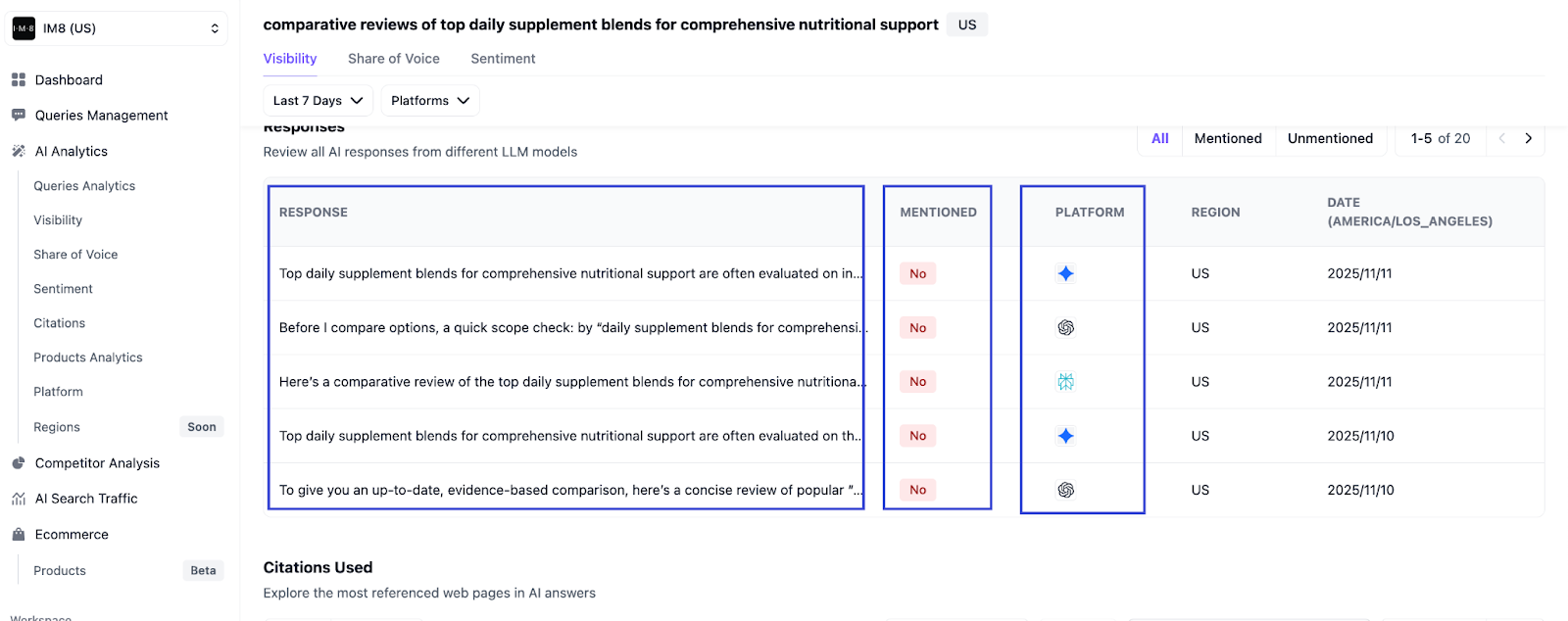The width and height of the screenshot is (1568, 621).
Task: Open the Last 7 Days dropdown
Action: [x=318, y=101]
